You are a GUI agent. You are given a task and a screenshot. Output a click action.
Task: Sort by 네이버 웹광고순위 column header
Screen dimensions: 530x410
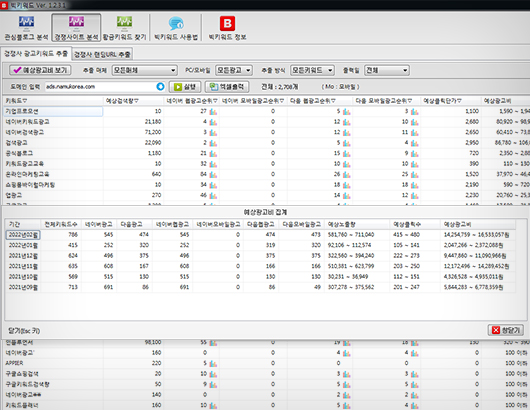(x=192, y=101)
